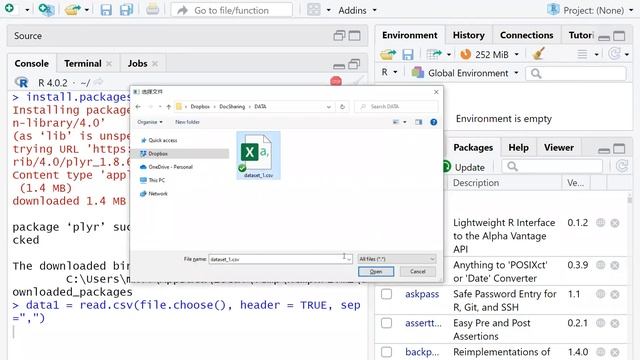640x360 pixels.
Task: Load workspace in Environment pane
Action: [388, 54]
